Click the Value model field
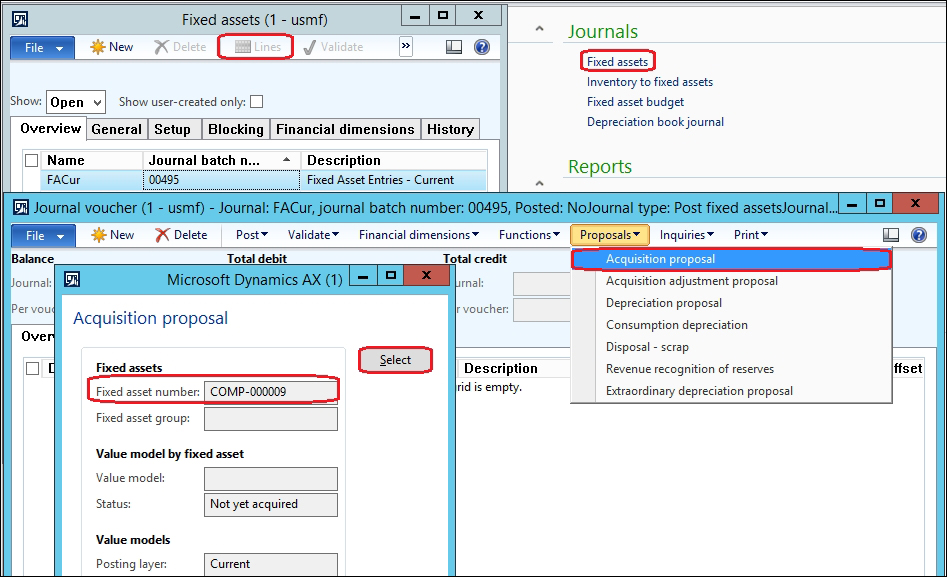The width and height of the screenshot is (947, 577). (x=271, y=479)
